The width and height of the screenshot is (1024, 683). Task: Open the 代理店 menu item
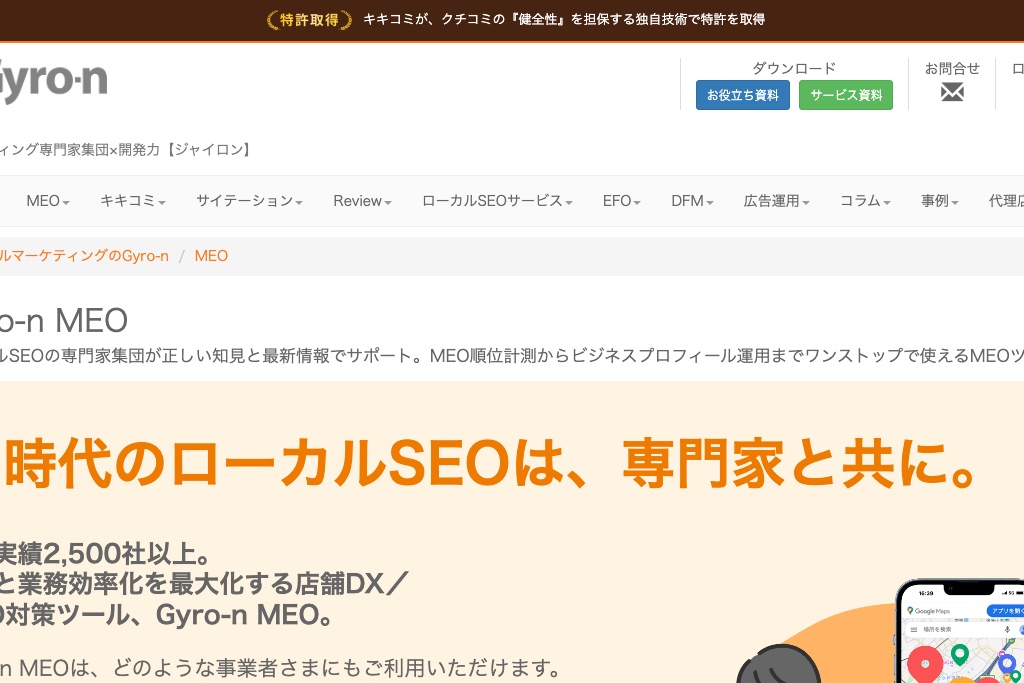tap(1006, 201)
